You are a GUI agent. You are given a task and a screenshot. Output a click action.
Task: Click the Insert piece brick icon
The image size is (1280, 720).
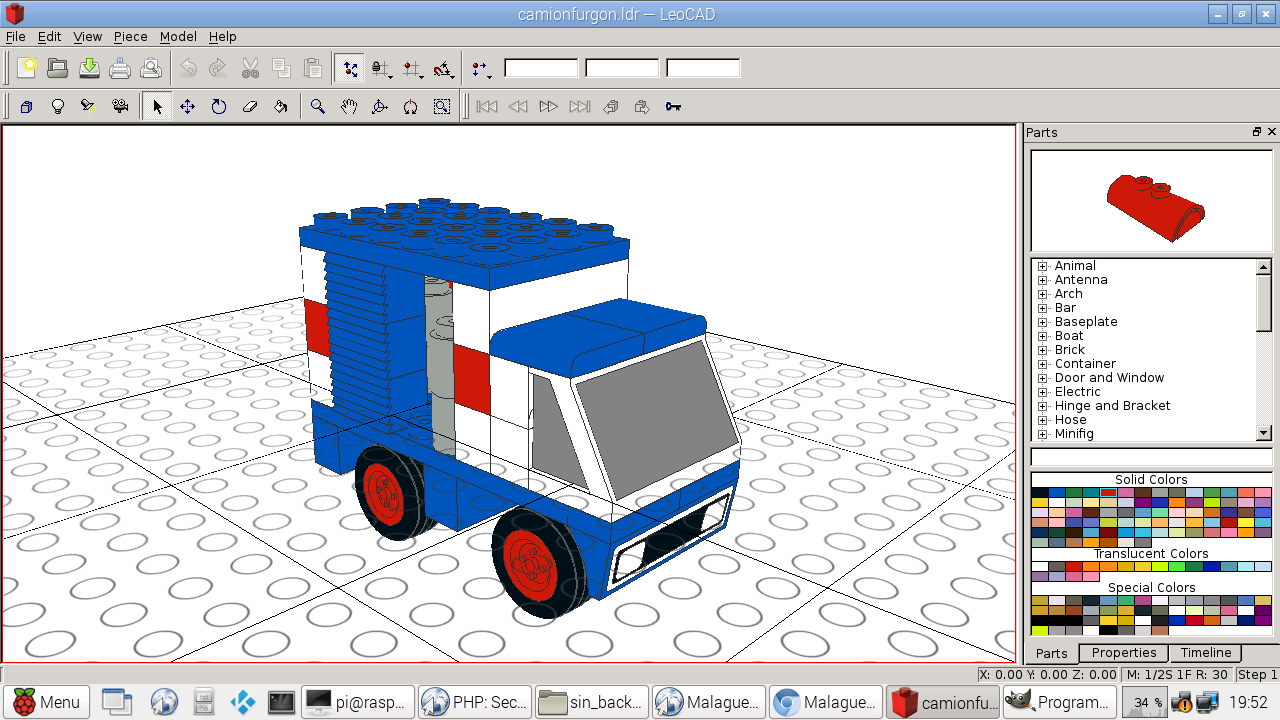coord(27,106)
